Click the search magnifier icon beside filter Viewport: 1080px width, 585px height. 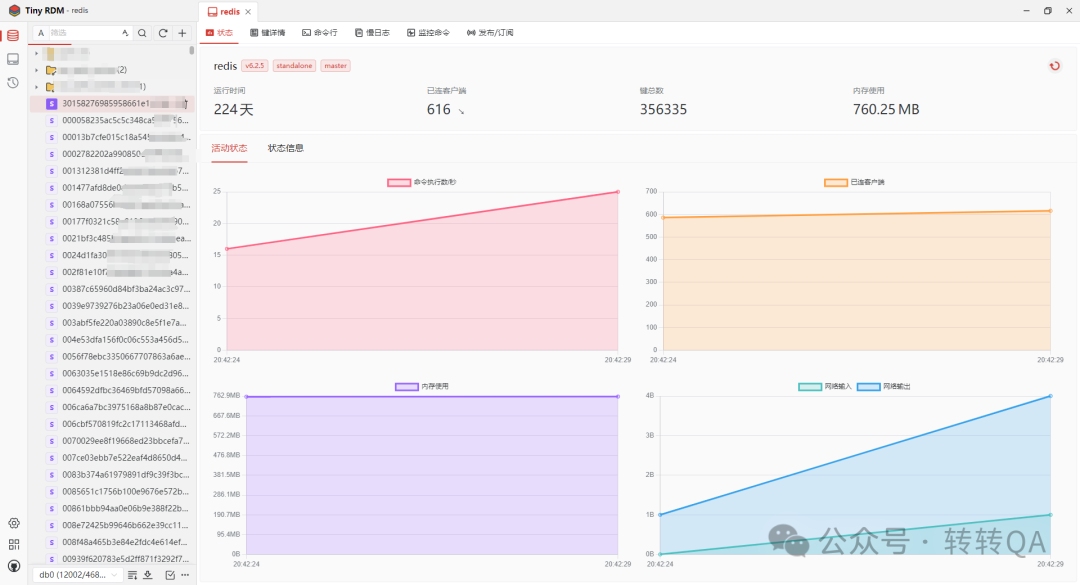(x=142, y=33)
